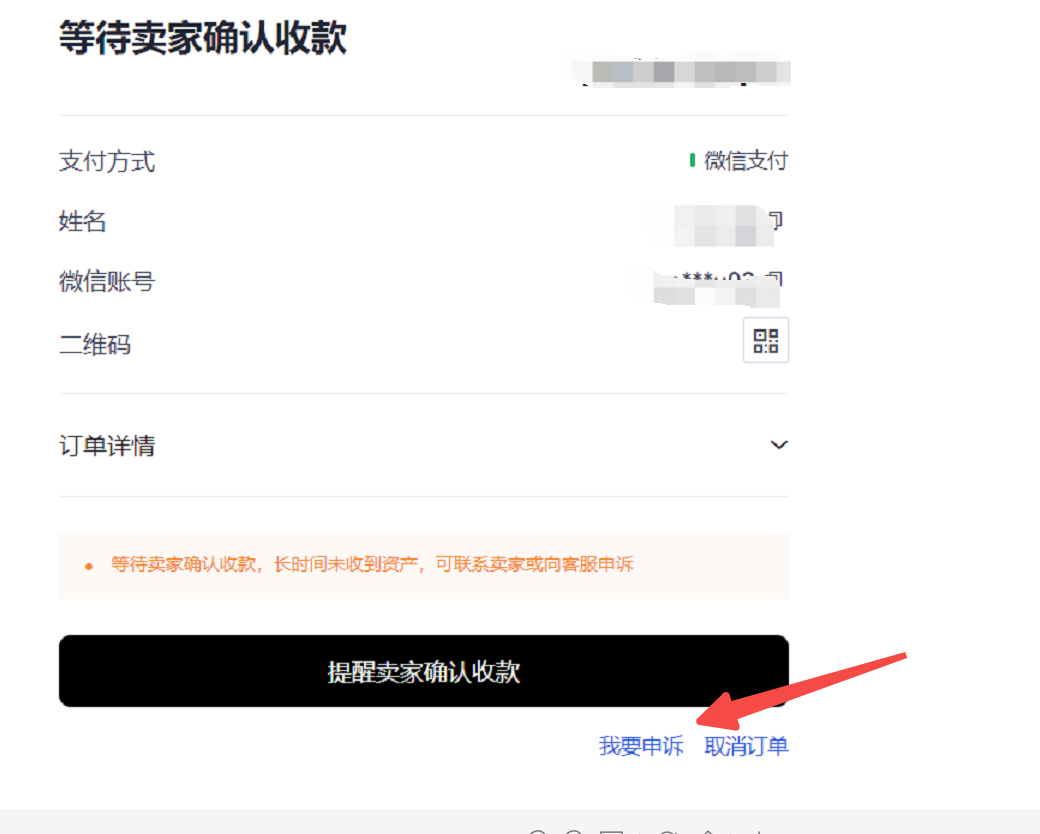Select the 支付方式 row label

[106, 162]
